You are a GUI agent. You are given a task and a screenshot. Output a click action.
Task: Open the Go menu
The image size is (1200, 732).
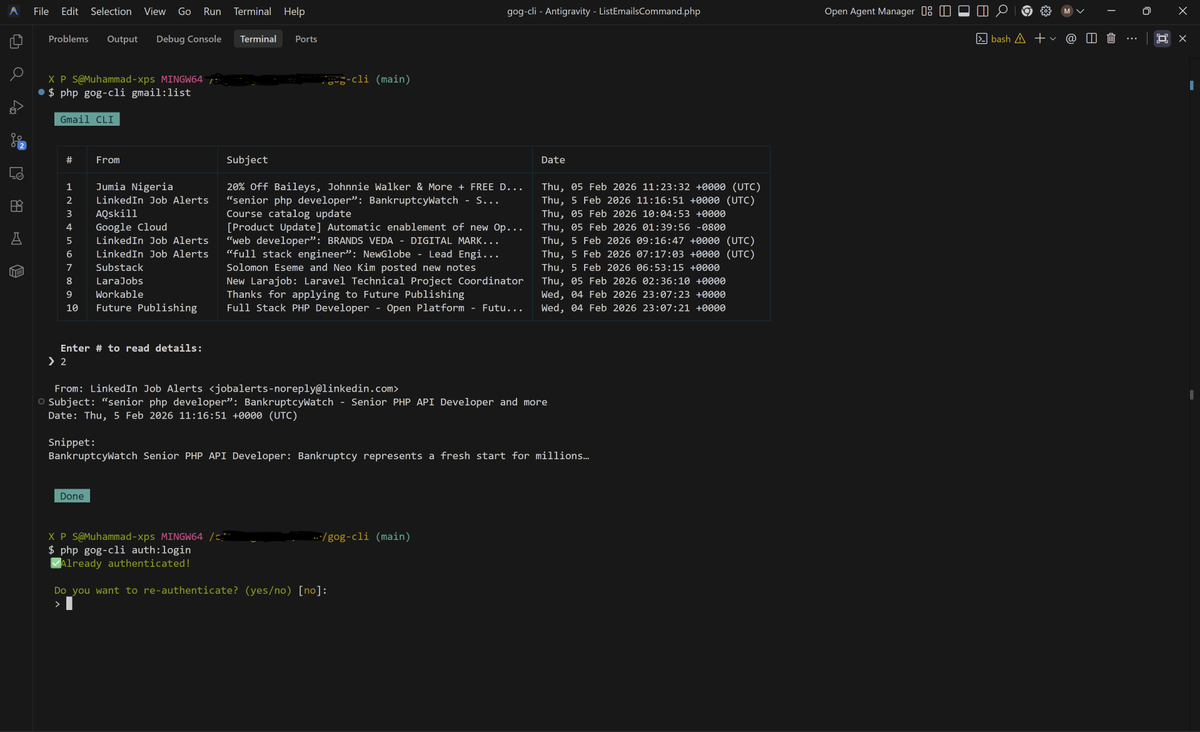185,11
